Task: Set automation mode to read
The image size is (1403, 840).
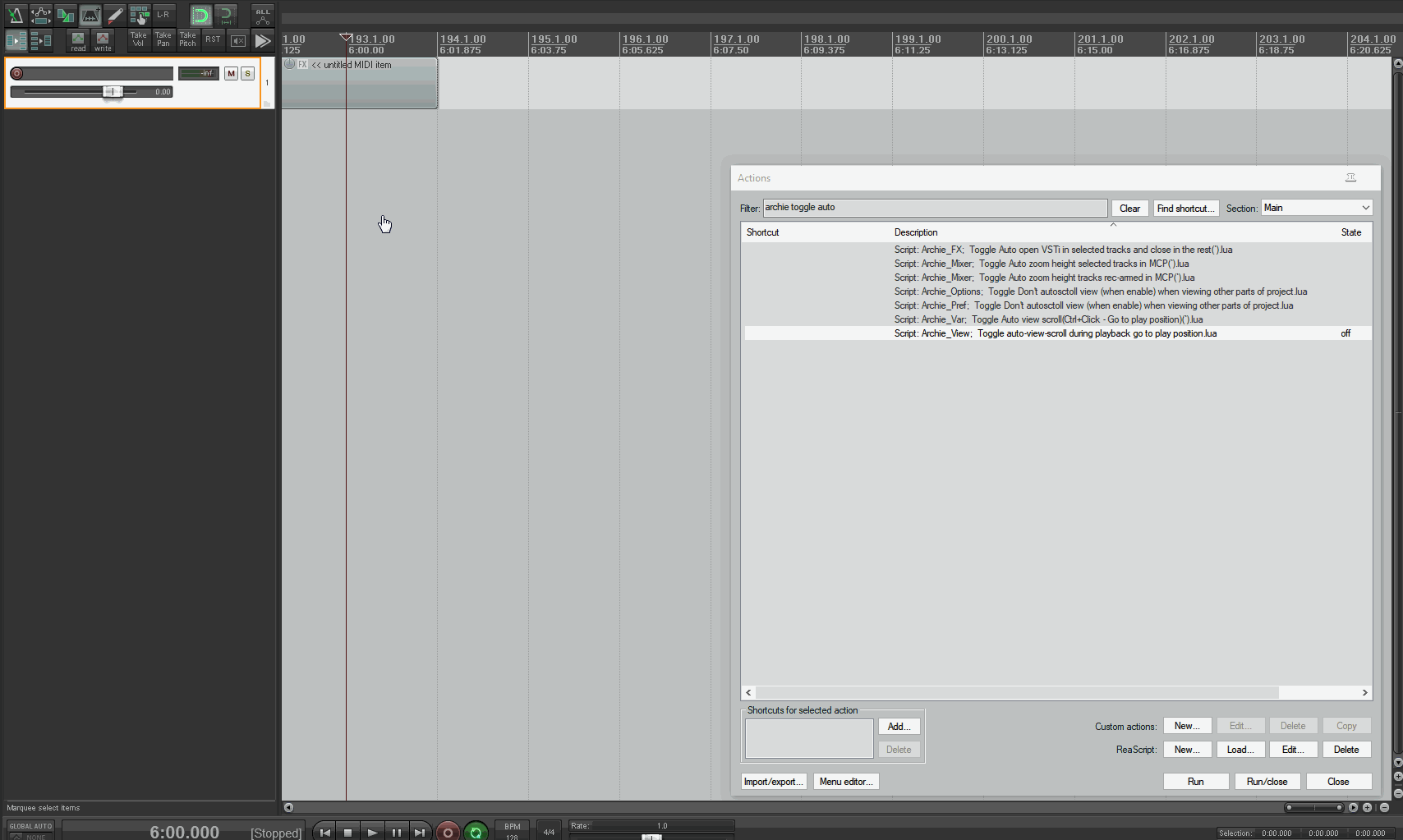Action: pyautogui.click(x=78, y=40)
